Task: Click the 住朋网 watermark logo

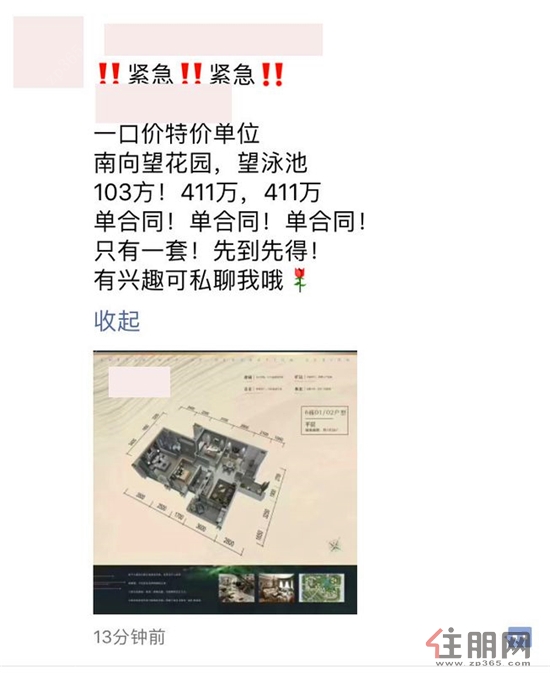Action: click(x=477, y=643)
